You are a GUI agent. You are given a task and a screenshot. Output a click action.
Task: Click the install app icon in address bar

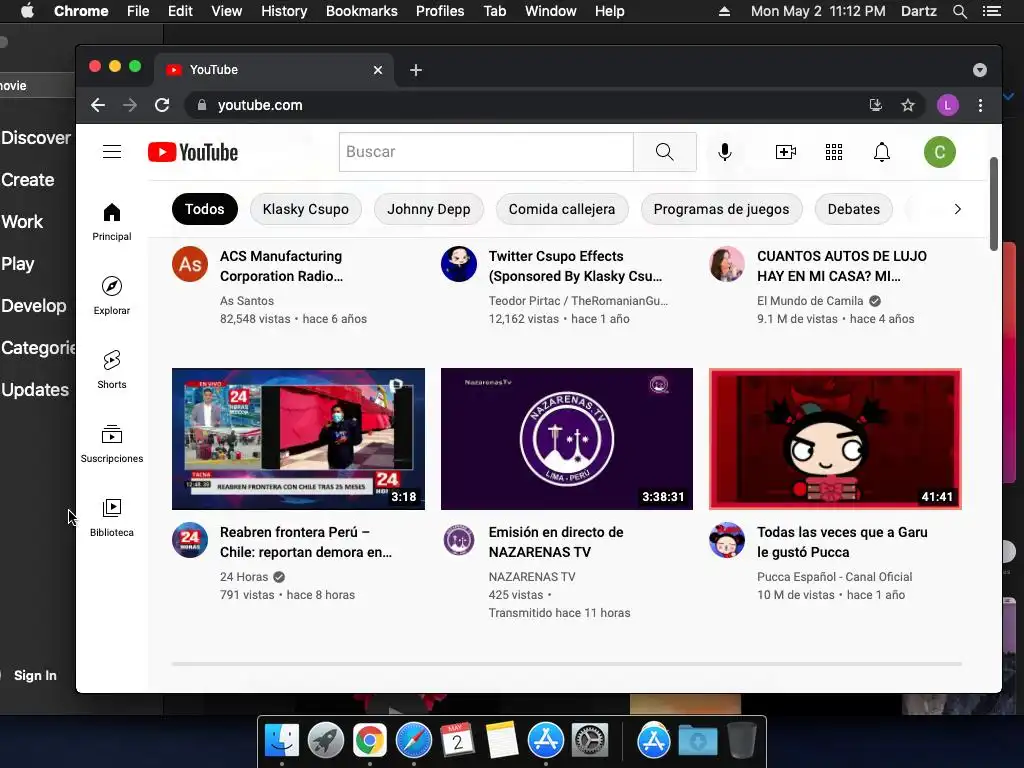click(x=876, y=105)
